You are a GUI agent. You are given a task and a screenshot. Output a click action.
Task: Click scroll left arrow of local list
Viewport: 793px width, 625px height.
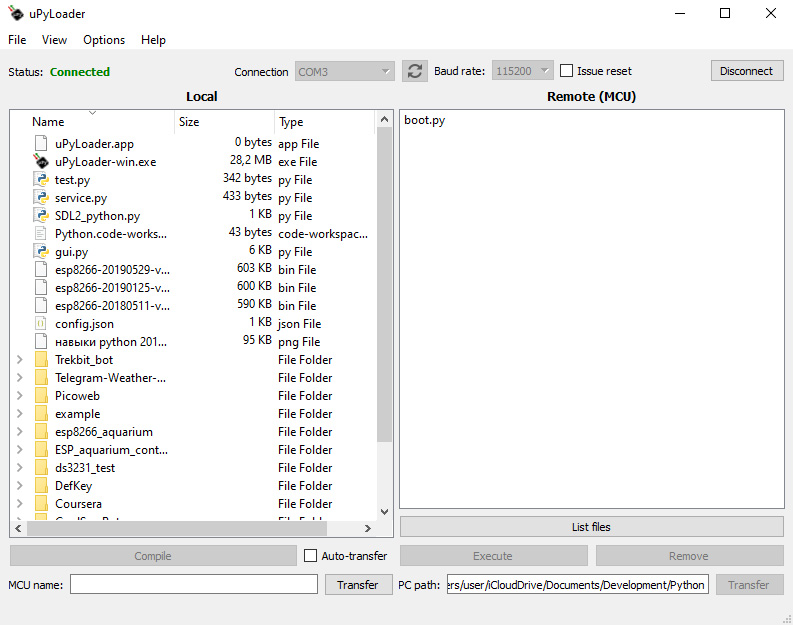tap(18, 528)
